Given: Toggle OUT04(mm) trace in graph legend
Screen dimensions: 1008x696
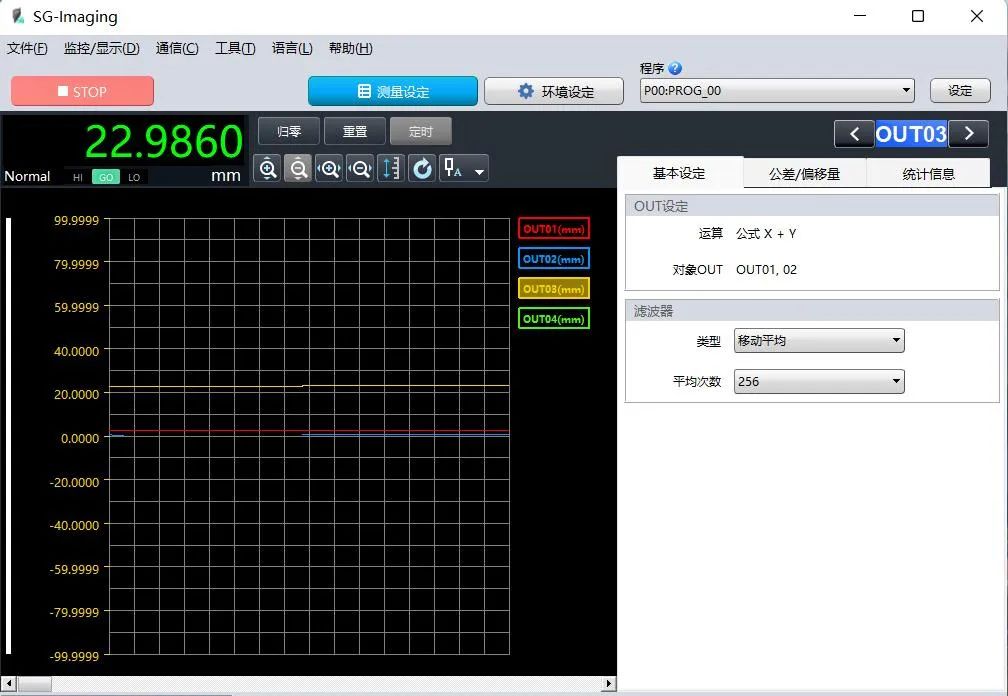Looking at the screenshot, I should (554, 319).
